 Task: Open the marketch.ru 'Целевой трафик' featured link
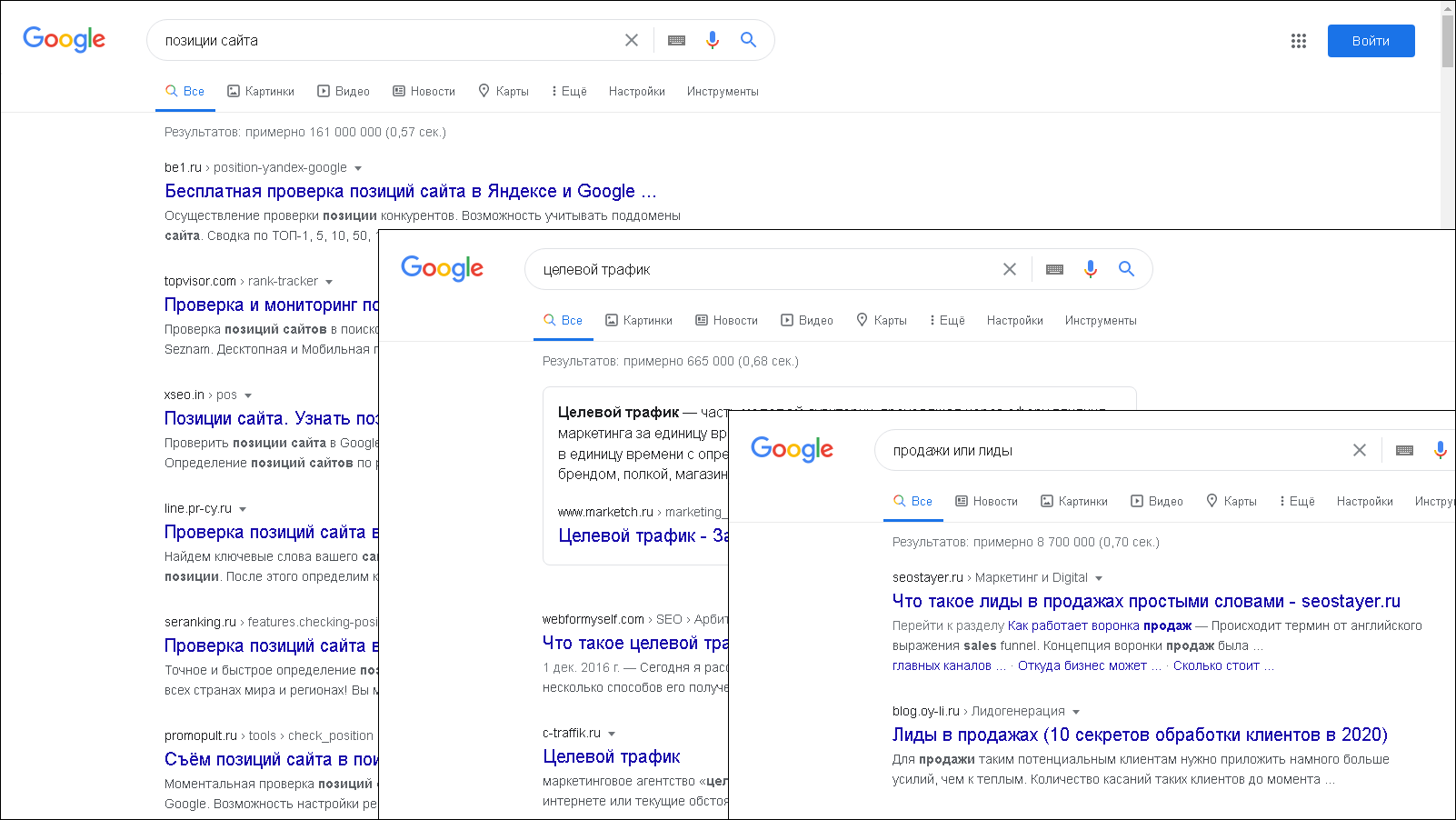[643, 535]
